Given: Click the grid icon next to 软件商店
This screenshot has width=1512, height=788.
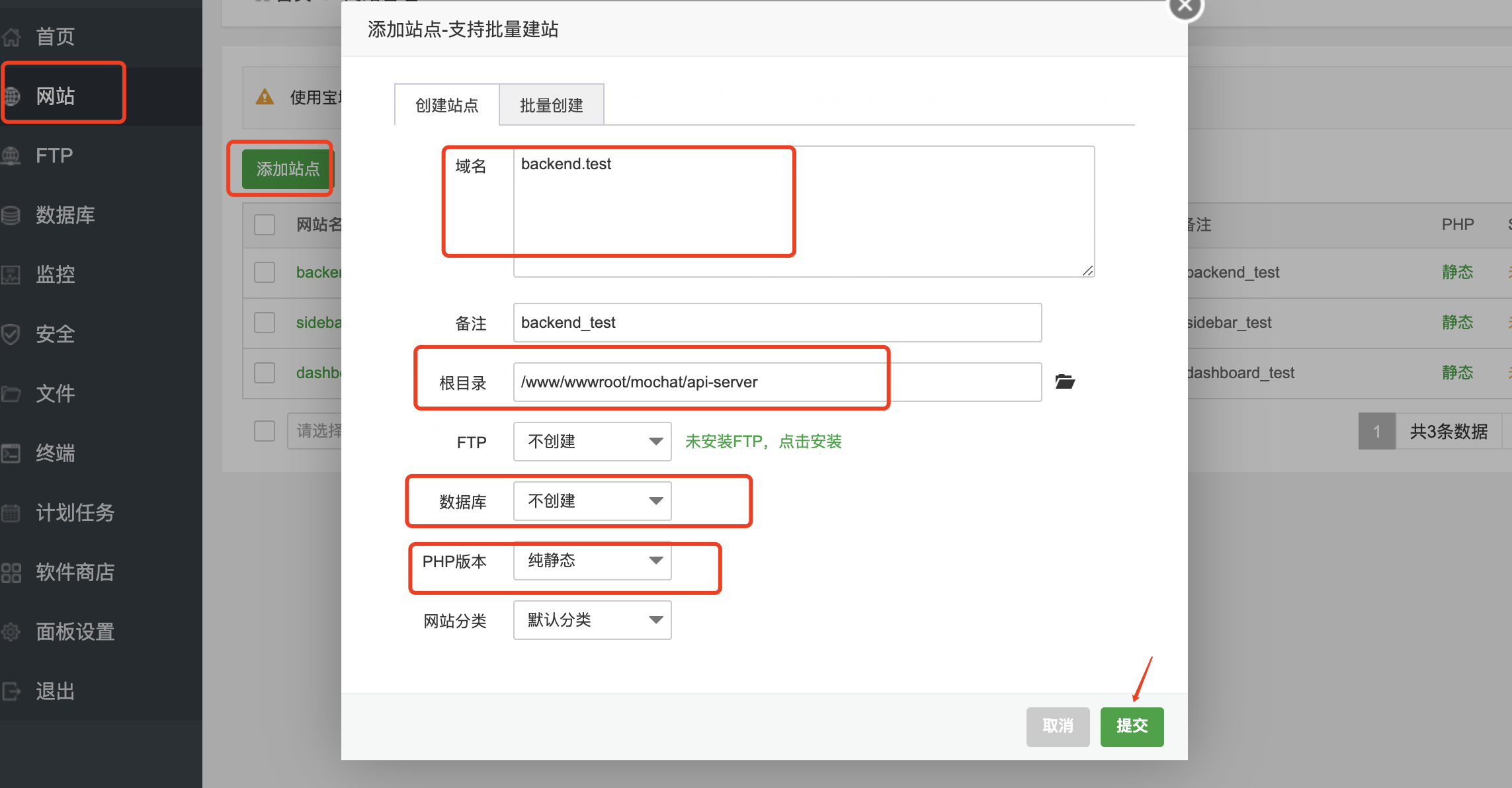Looking at the screenshot, I should click(11, 572).
